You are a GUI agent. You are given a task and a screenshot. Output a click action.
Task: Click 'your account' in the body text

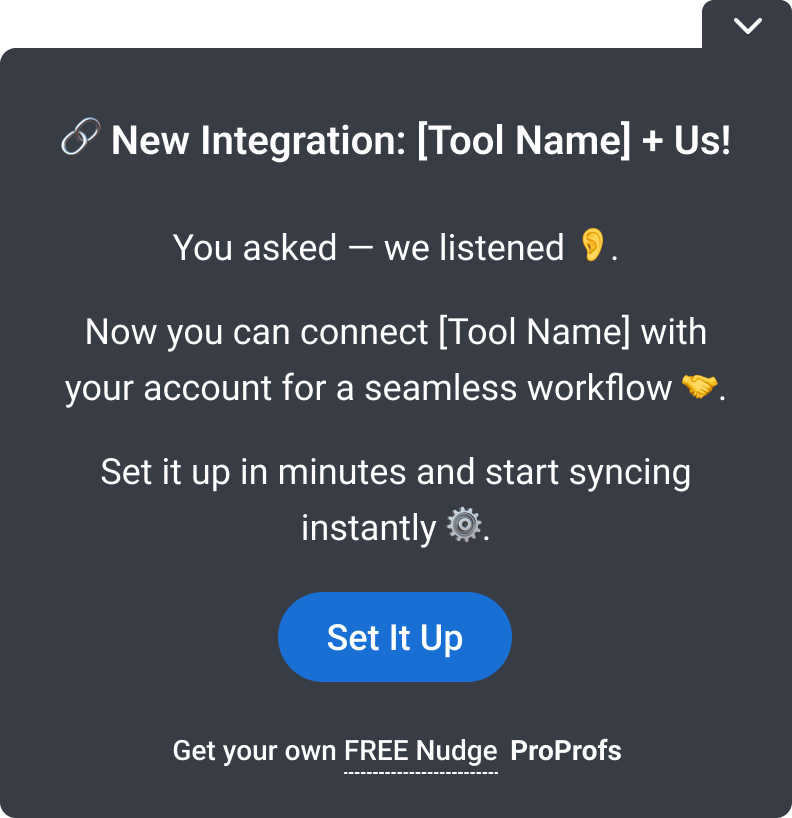click(166, 388)
